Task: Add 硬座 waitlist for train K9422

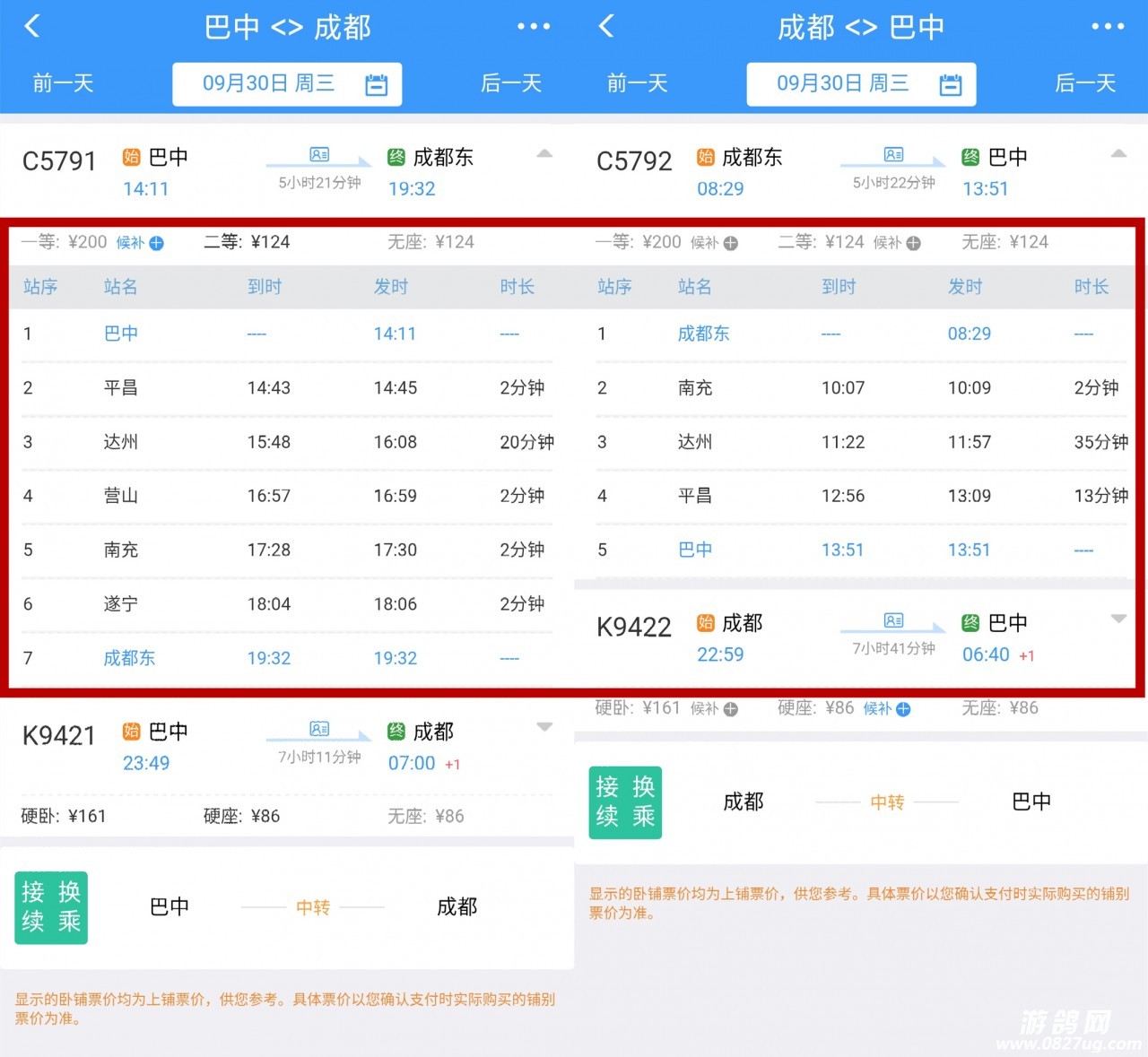Action: click(x=903, y=709)
